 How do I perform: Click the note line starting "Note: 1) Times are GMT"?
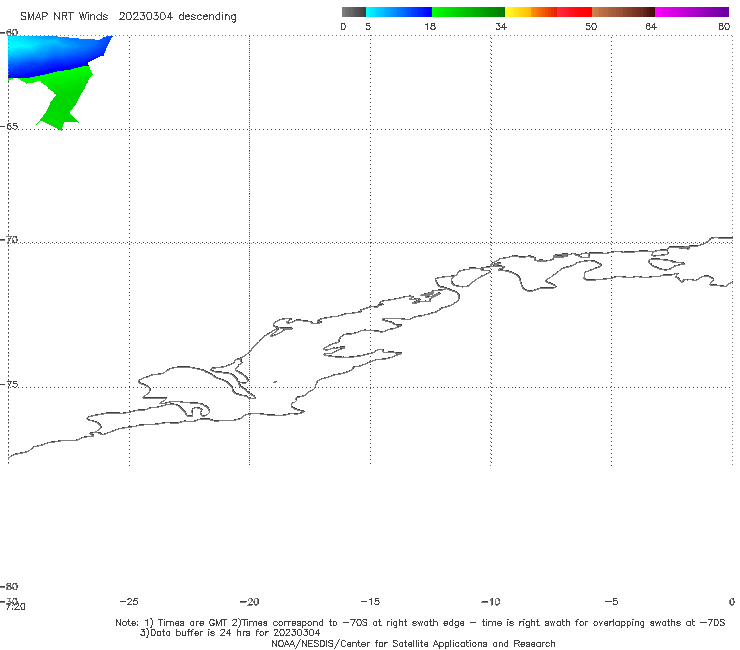420,623
